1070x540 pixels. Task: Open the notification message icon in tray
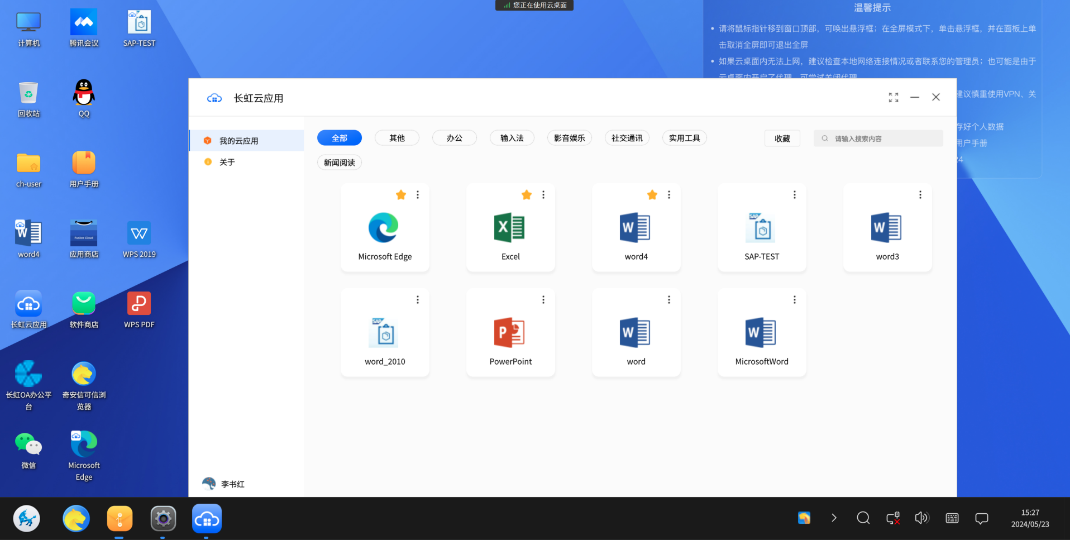[981, 518]
